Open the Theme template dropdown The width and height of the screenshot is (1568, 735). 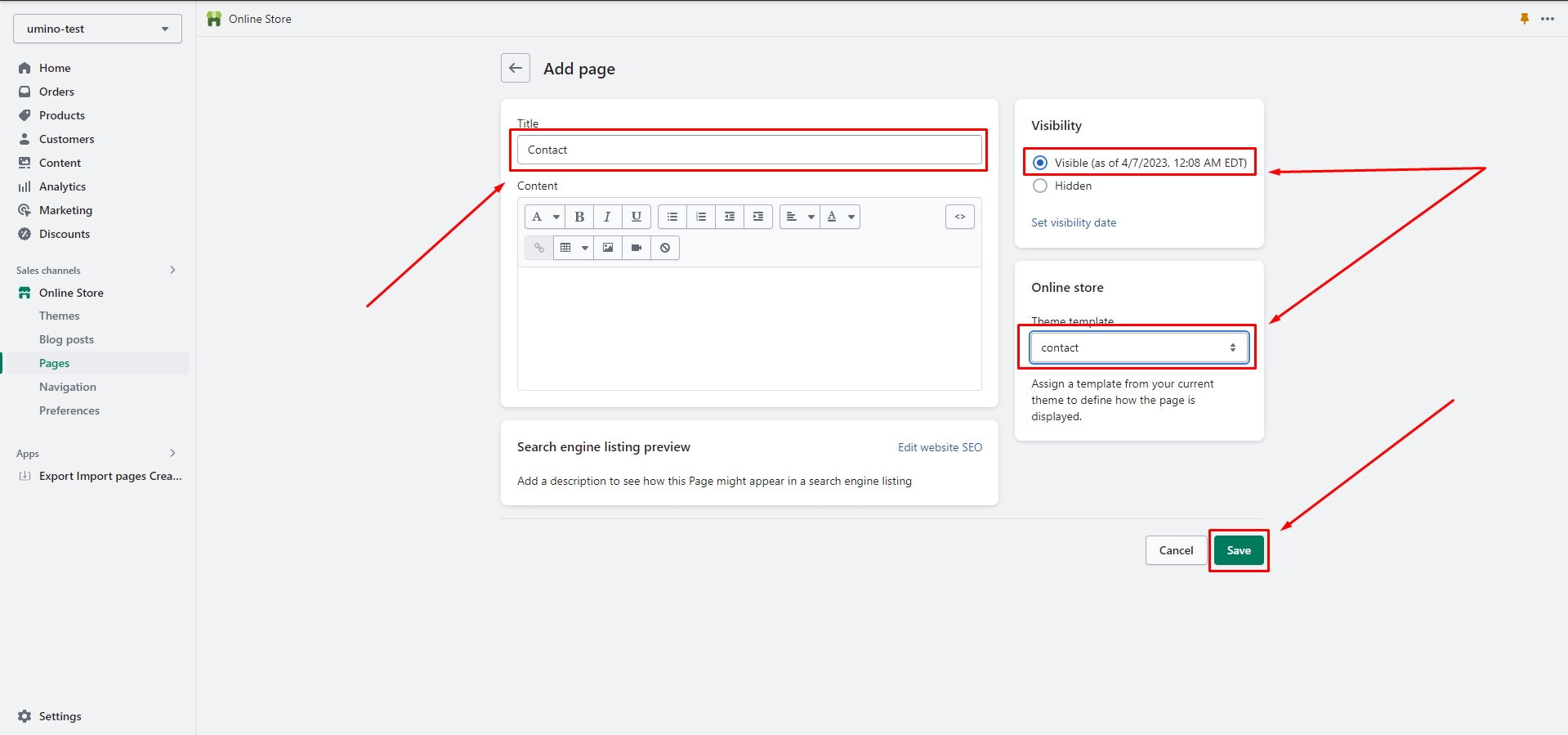tap(1138, 347)
